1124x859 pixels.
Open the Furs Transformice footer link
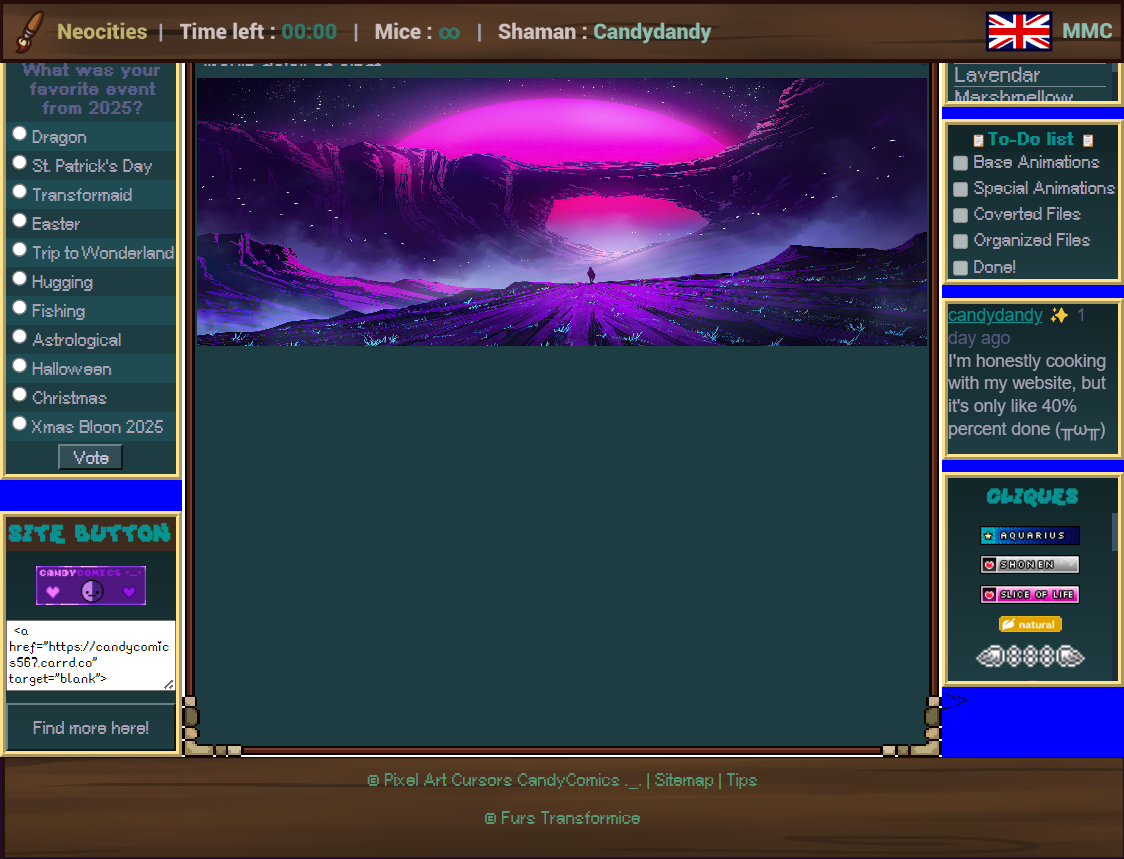563,818
